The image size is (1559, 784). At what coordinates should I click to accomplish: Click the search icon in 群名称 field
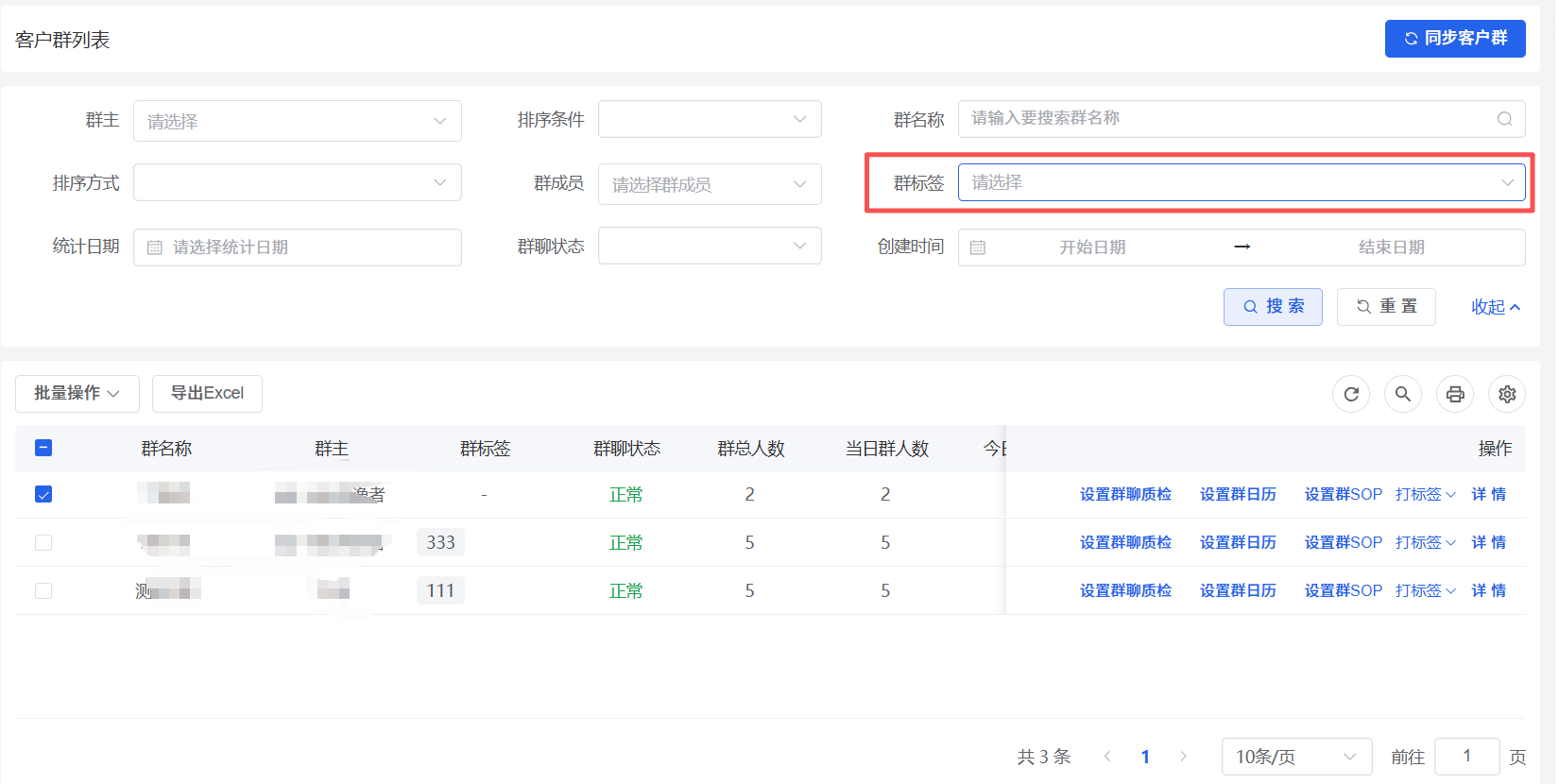click(1504, 119)
